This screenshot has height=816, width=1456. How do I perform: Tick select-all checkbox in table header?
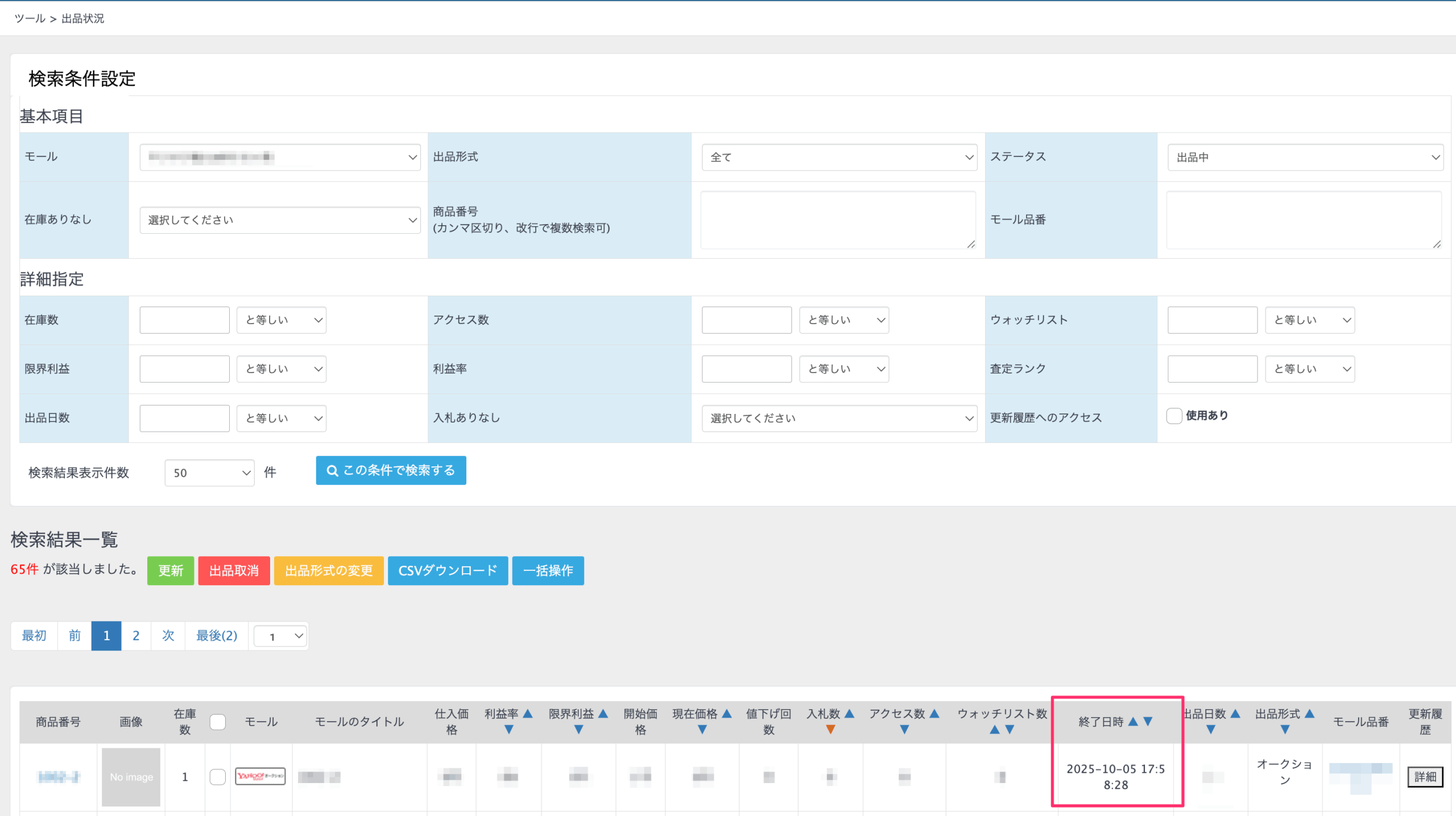pyautogui.click(x=217, y=722)
